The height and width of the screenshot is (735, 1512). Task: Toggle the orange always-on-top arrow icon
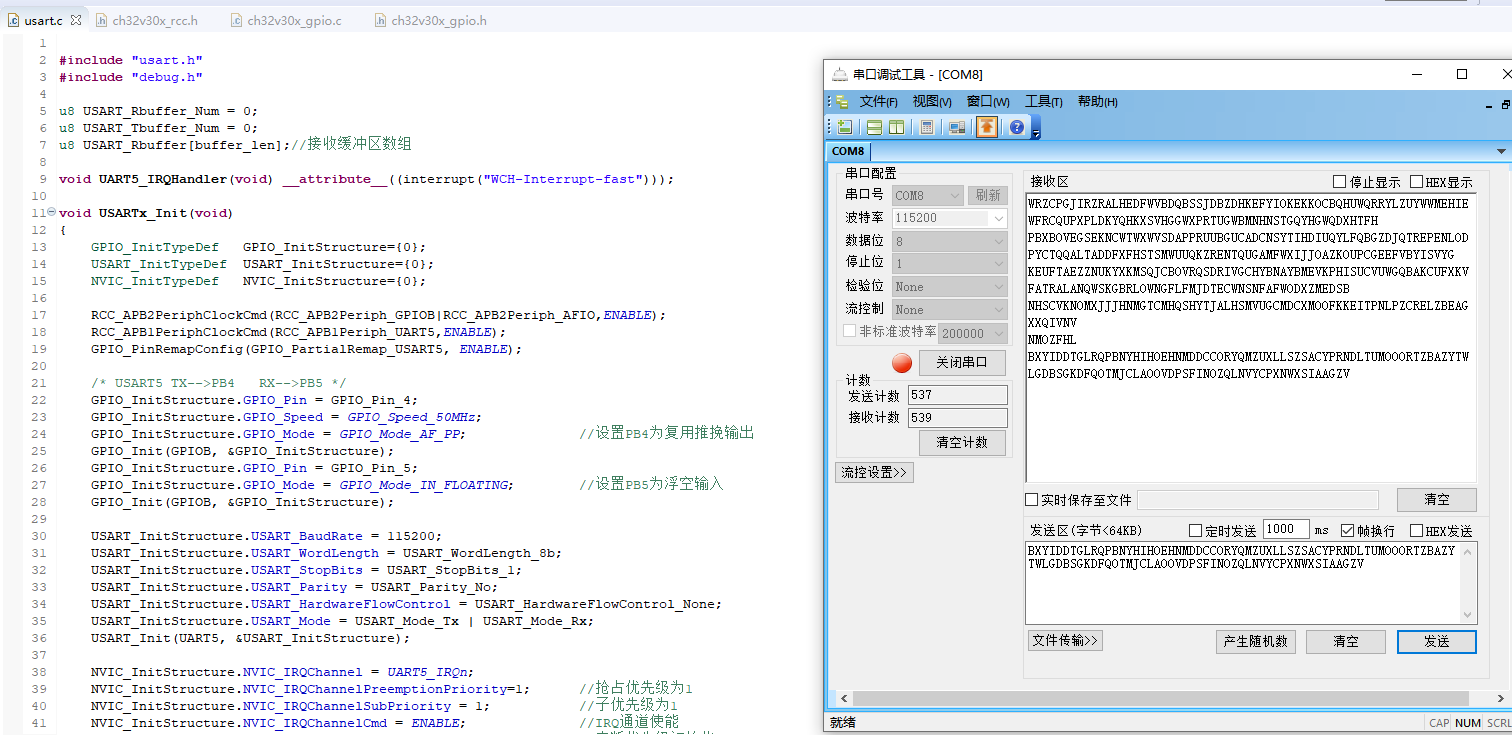tap(987, 127)
